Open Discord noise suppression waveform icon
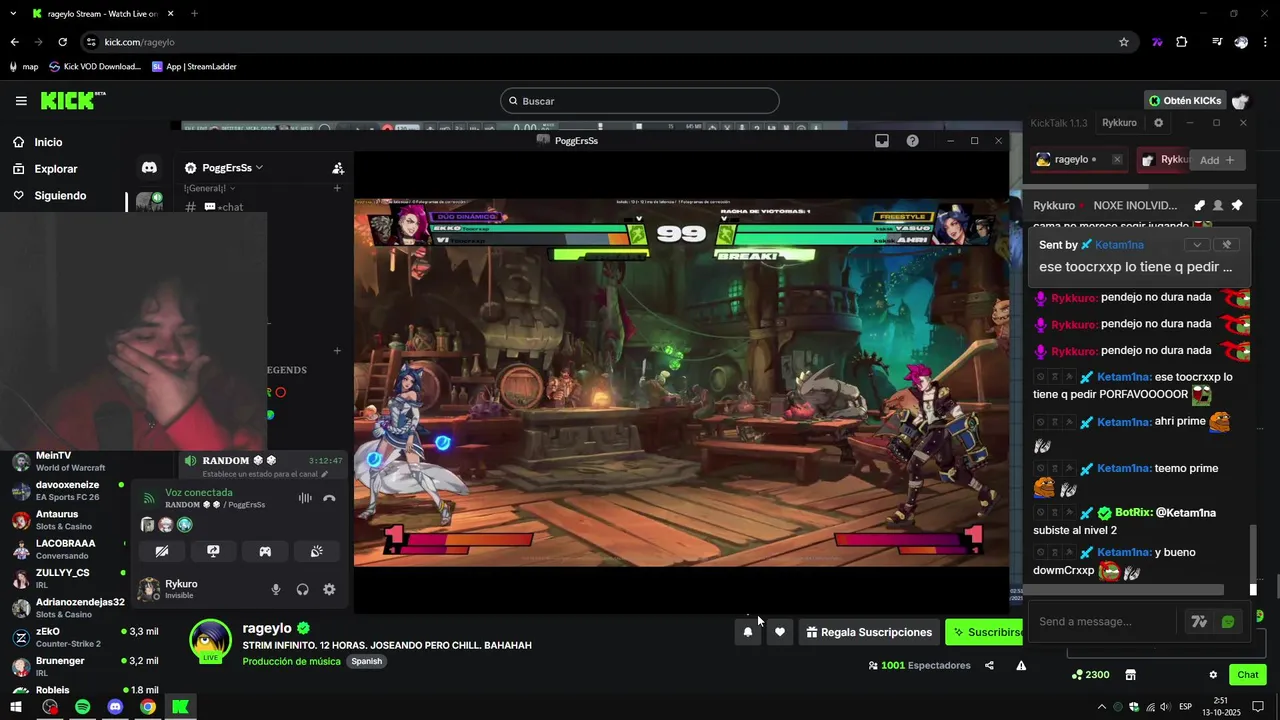This screenshot has height=720, width=1280. (x=305, y=498)
